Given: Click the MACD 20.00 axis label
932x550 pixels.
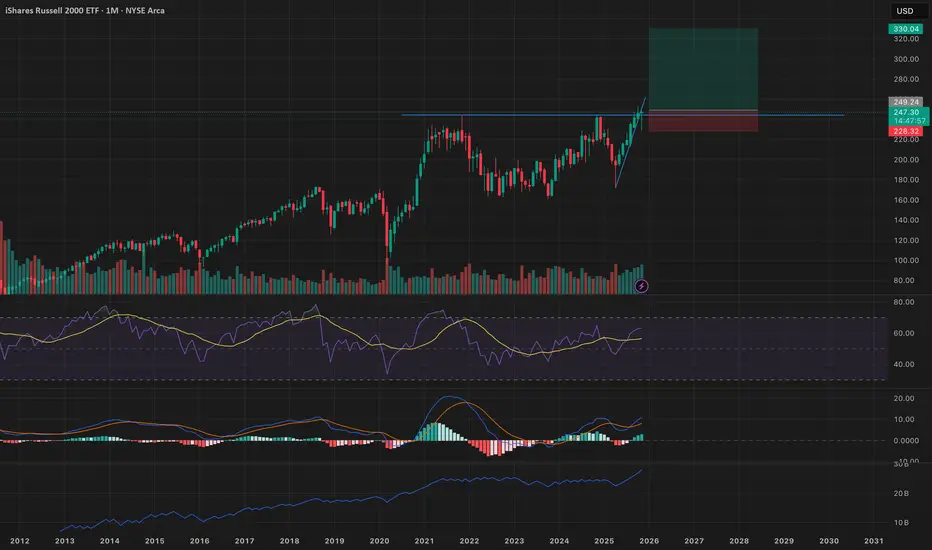Looking at the screenshot, I should point(903,398).
